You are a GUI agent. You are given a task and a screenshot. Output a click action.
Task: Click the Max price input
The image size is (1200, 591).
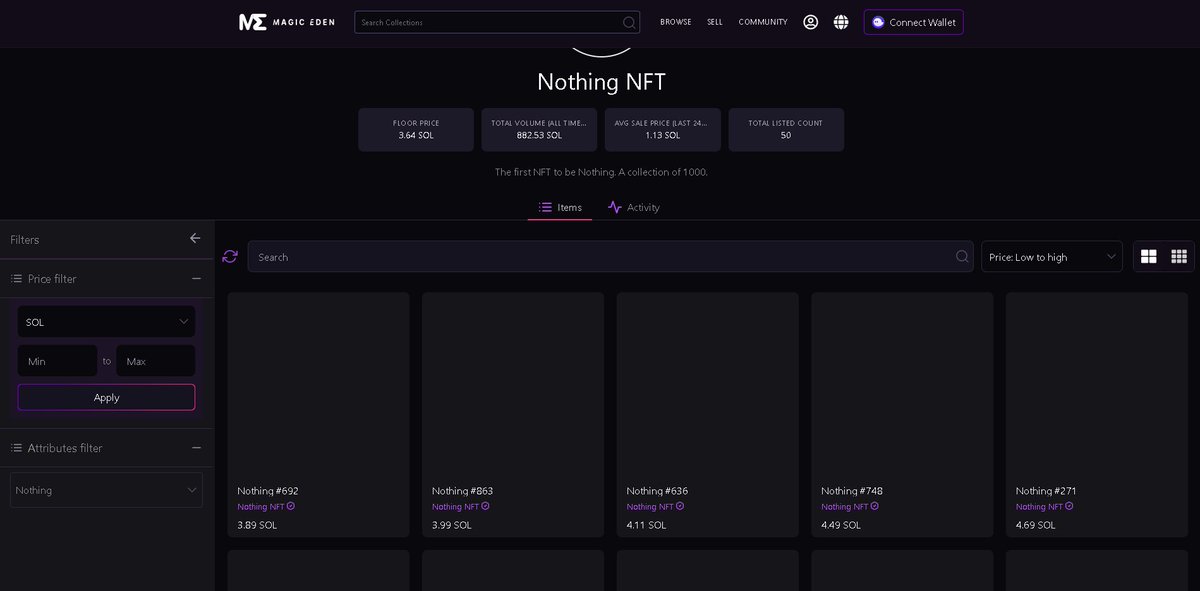tap(155, 361)
